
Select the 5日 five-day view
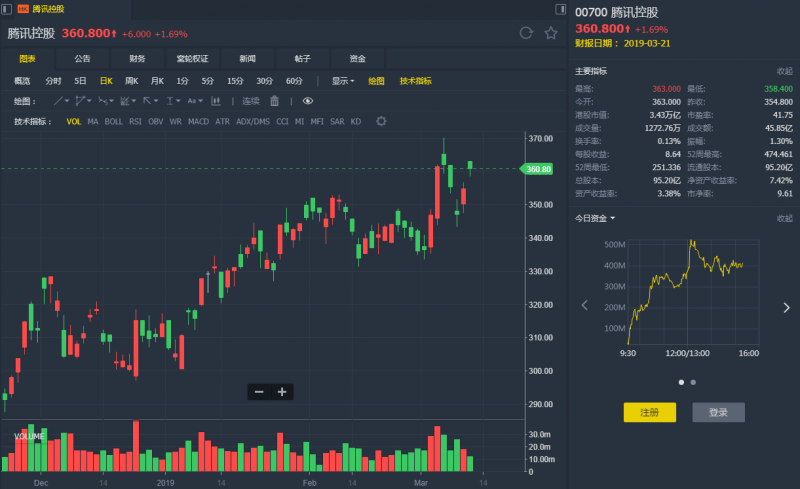click(x=80, y=81)
